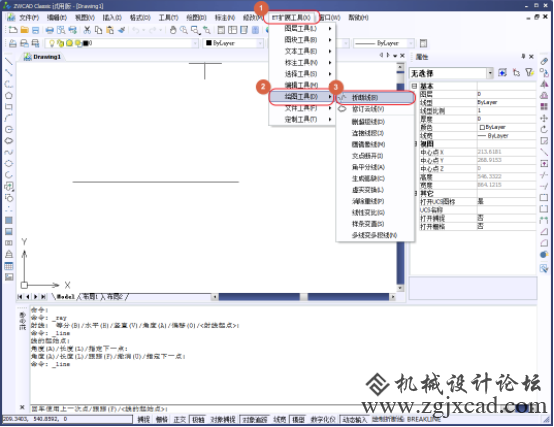The height and width of the screenshot is (427, 554).
Task: Click the 颜色 ByLayer value in properties
Action: (x=506, y=127)
